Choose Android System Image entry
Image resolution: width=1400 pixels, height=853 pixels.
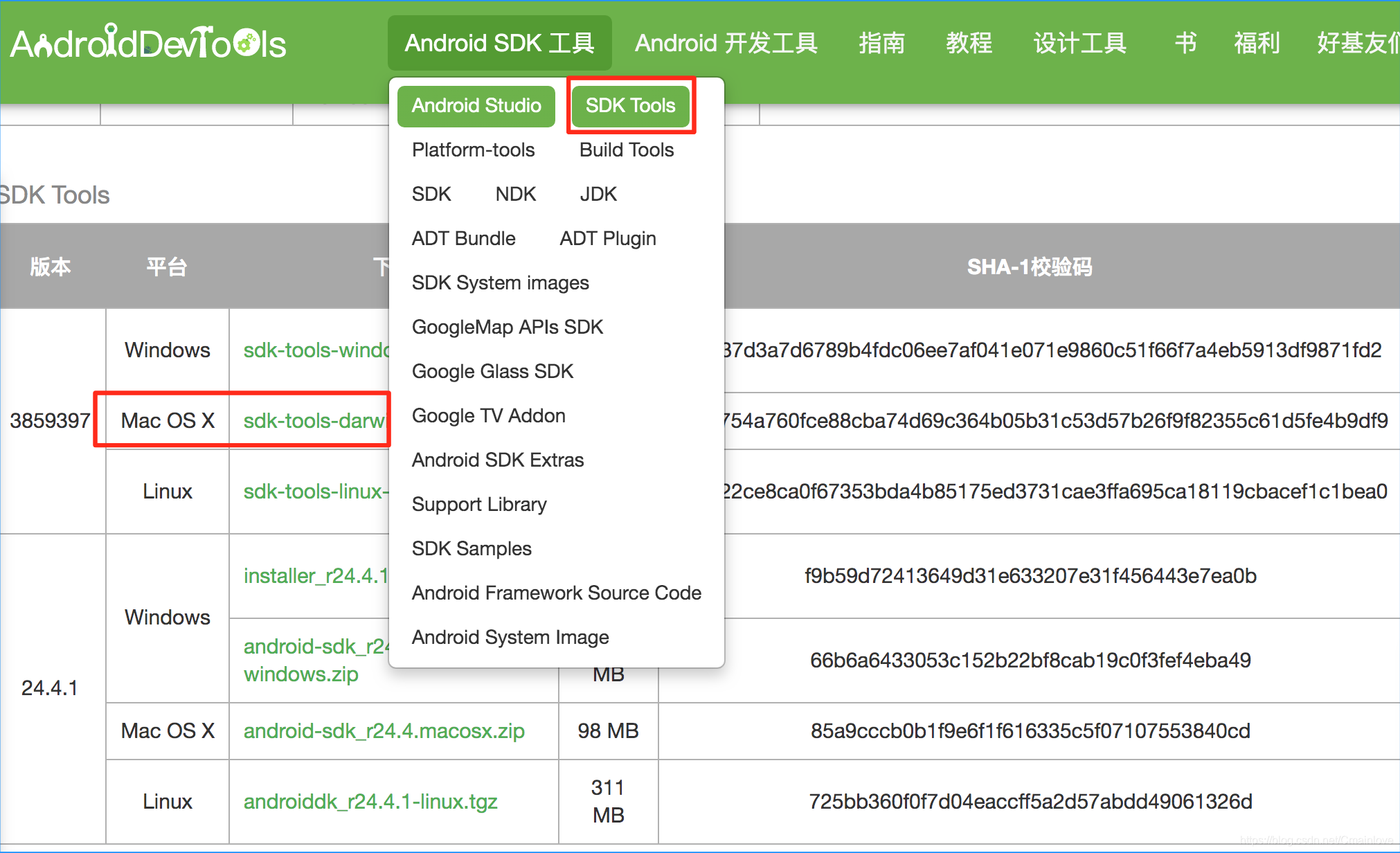(x=510, y=638)
